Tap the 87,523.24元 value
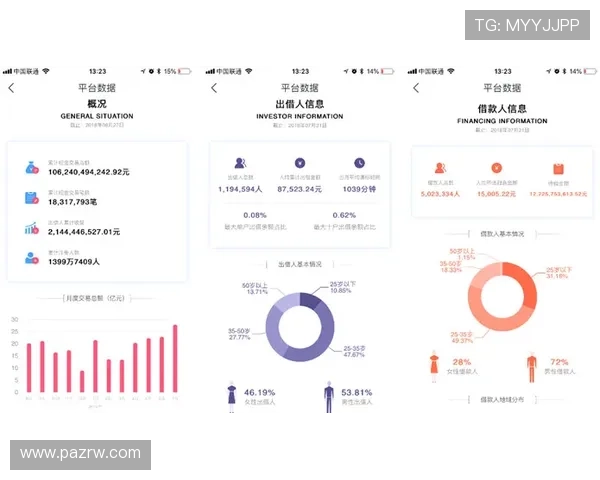Screen dimensions: 600x480 point(300,189)
